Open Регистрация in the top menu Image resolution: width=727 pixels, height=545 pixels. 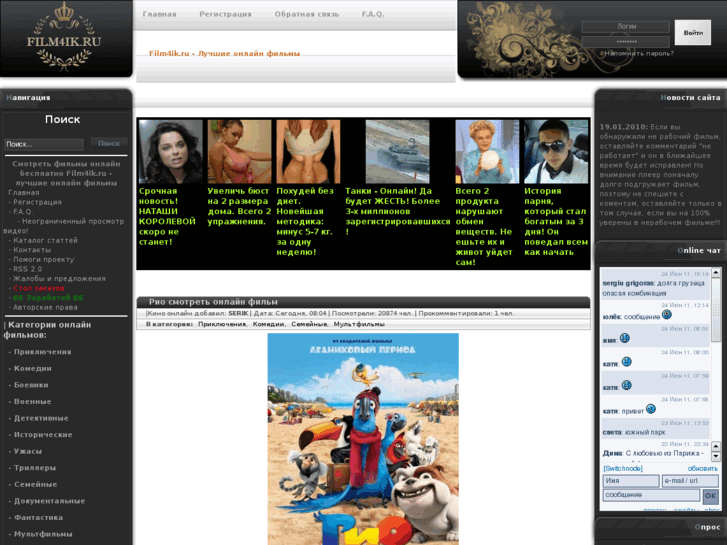pyautogui.click(x=225, y=14)
